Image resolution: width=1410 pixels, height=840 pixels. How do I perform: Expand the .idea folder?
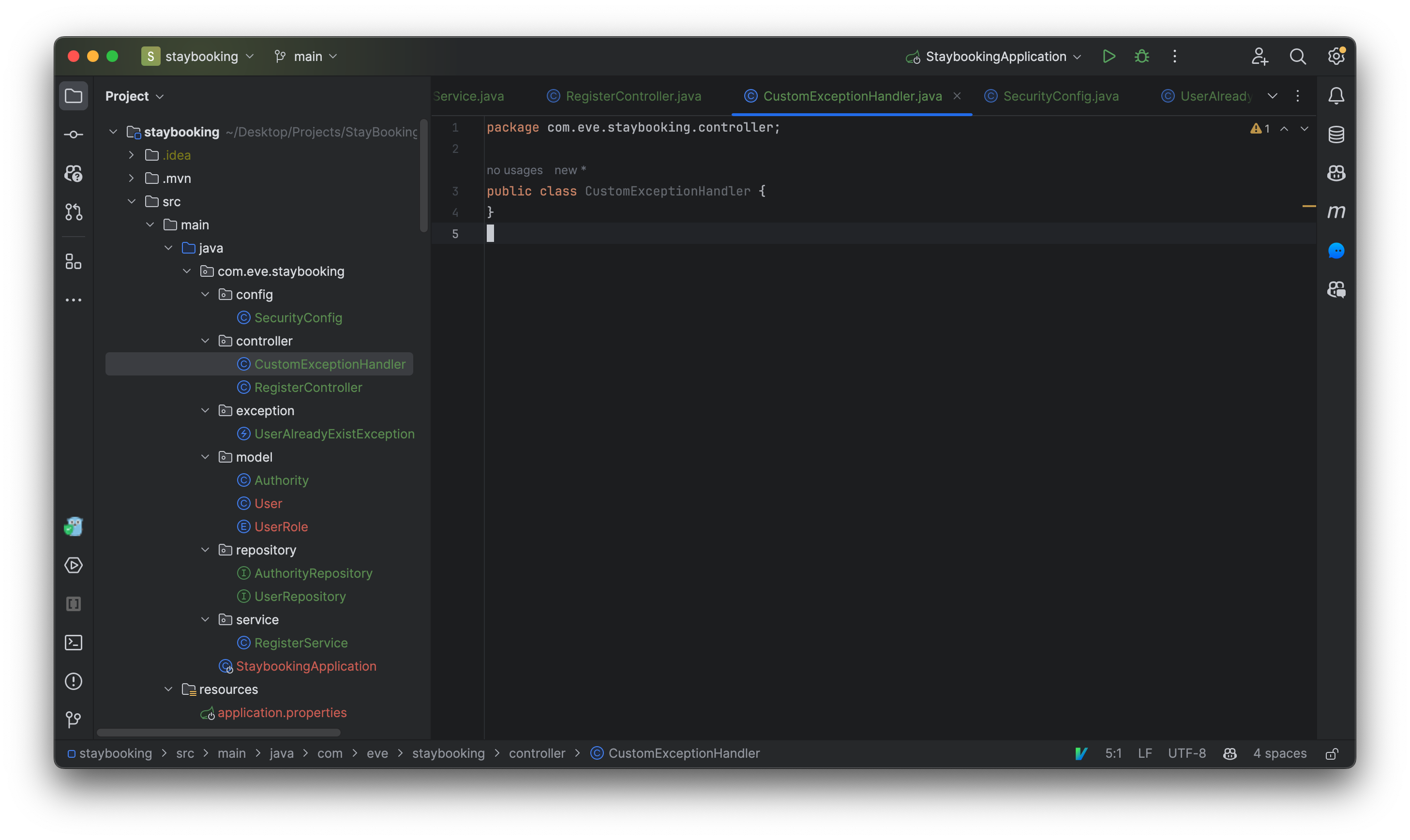click(131, 154)
